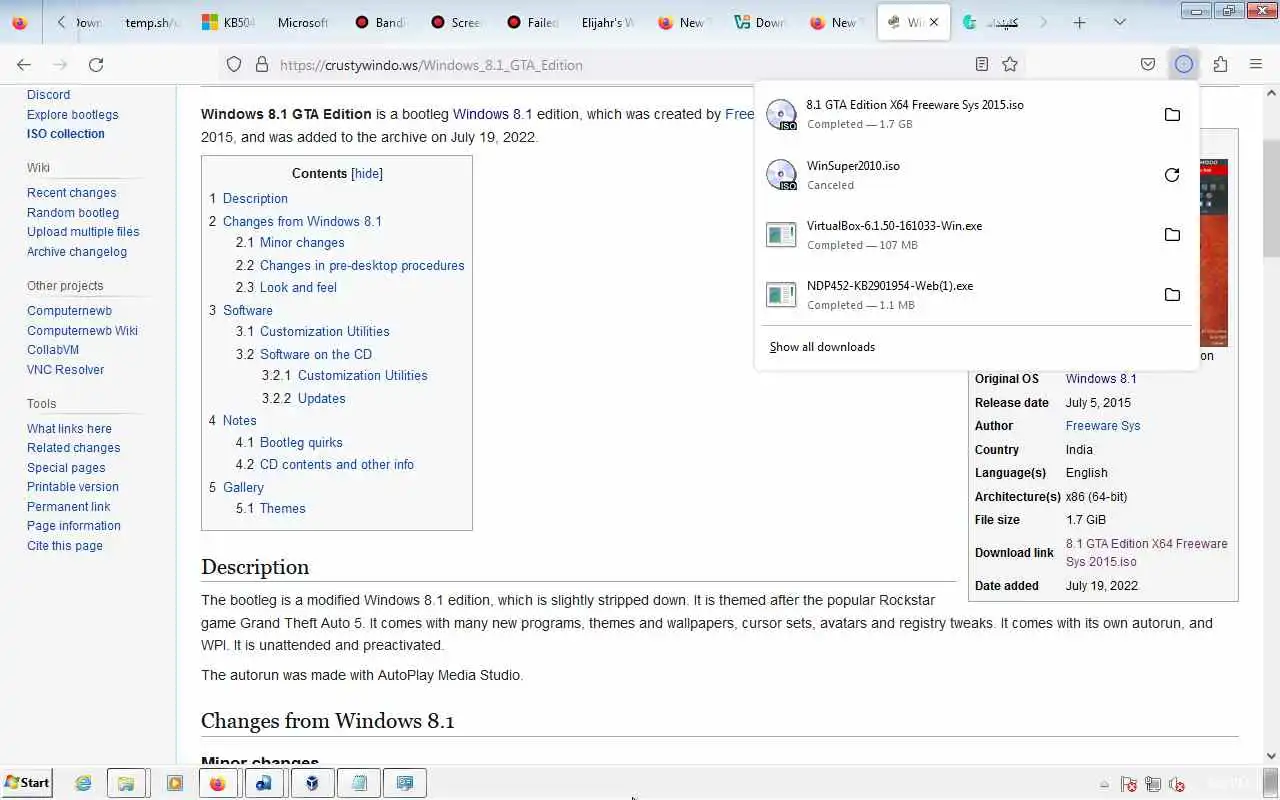Show VirtualBox-6.1.50 installer in folder
This screenshot has height=800, width=1280.
tap(1172, 235)
